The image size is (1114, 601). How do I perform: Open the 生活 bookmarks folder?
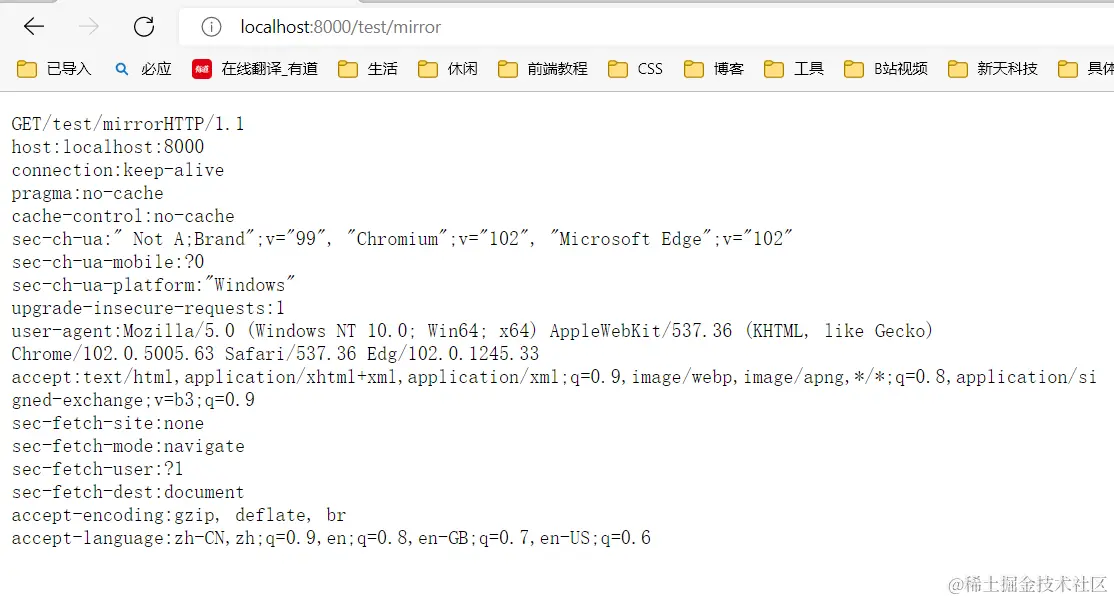coord(368,69)
